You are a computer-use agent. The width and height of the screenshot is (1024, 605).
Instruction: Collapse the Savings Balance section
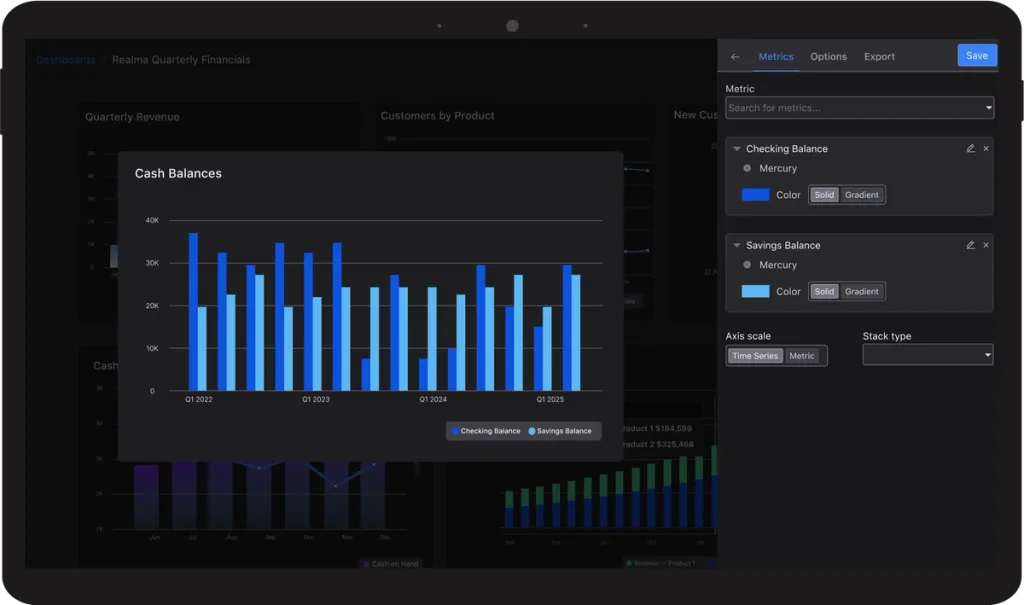[737, 246]
